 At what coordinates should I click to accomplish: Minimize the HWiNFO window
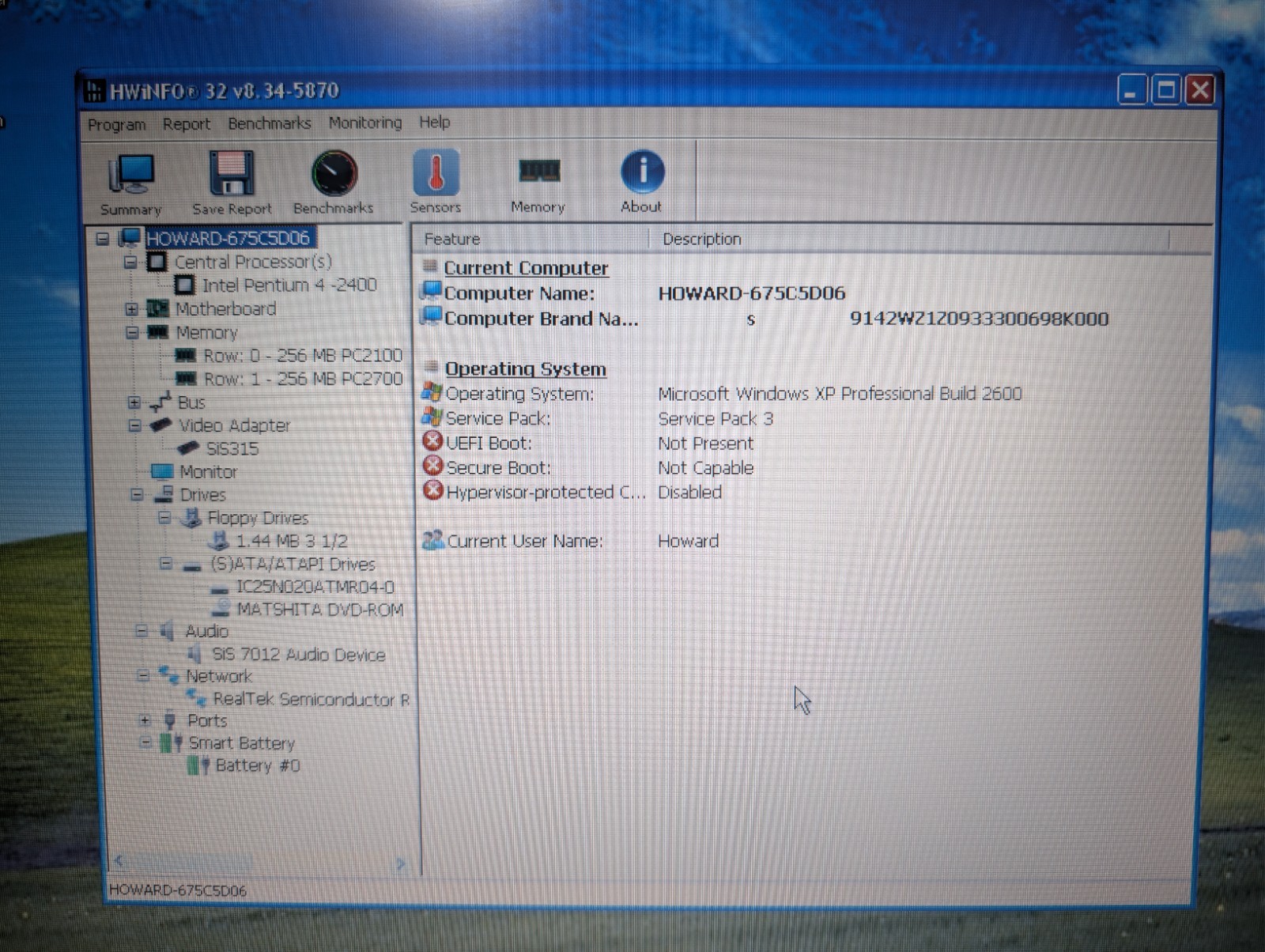tap(1132, 91)
